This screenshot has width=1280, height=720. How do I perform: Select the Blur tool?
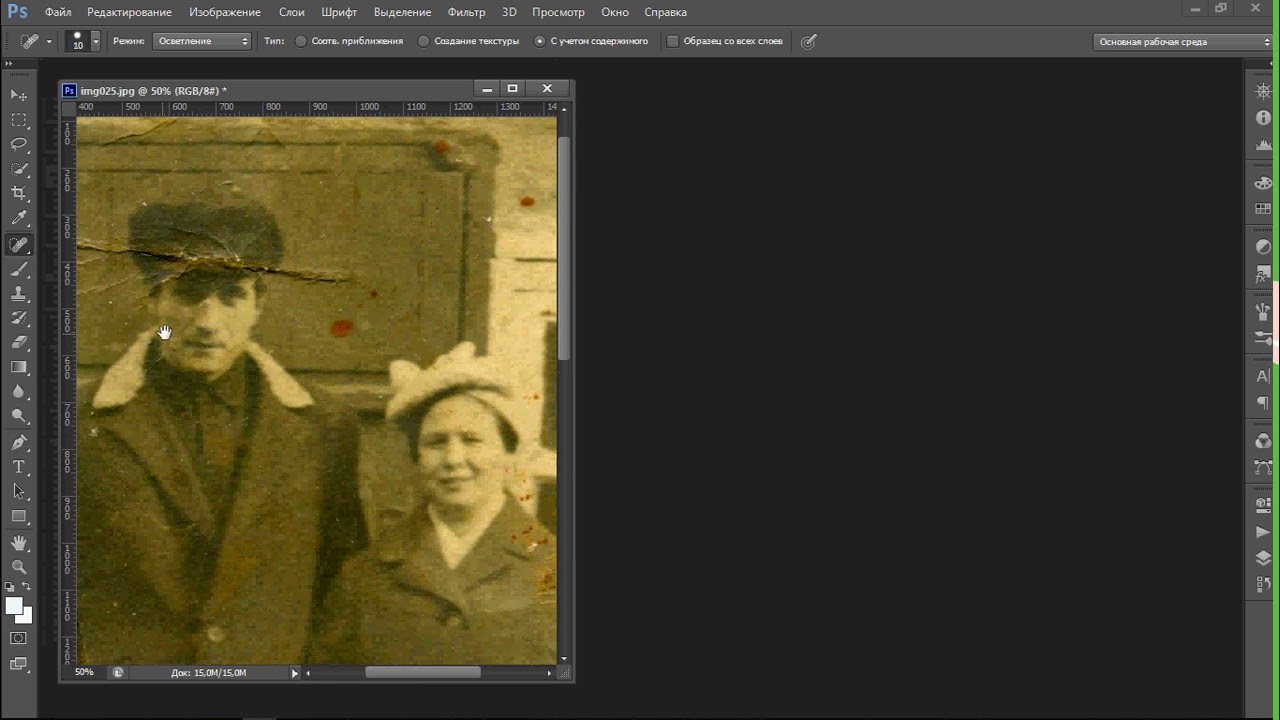click(x=19, y=392)
